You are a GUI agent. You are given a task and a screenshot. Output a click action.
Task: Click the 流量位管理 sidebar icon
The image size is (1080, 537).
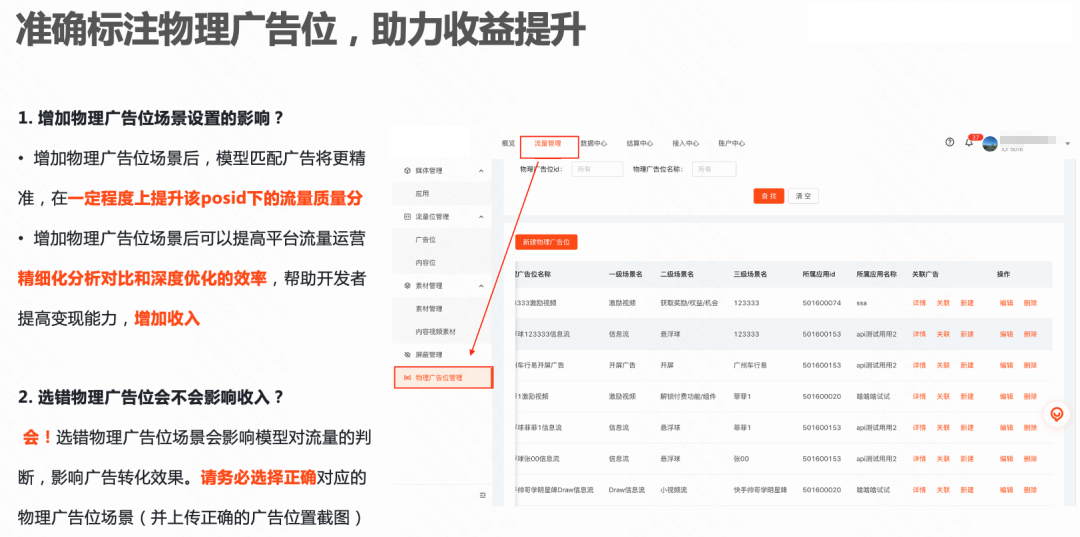pyautogui.click(x=407, y=217)
